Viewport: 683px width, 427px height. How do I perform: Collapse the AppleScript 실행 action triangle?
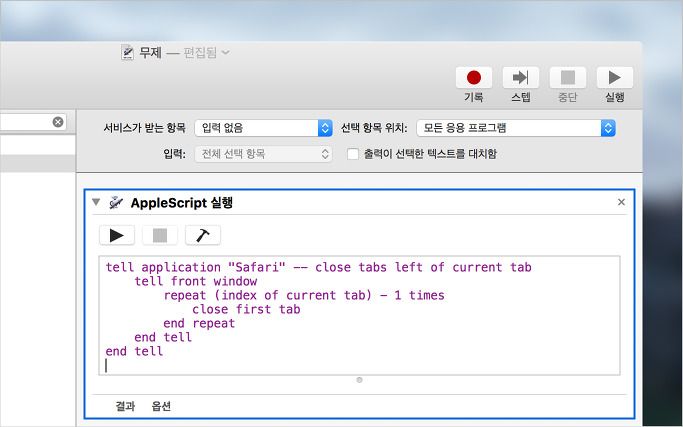(96, 202)
